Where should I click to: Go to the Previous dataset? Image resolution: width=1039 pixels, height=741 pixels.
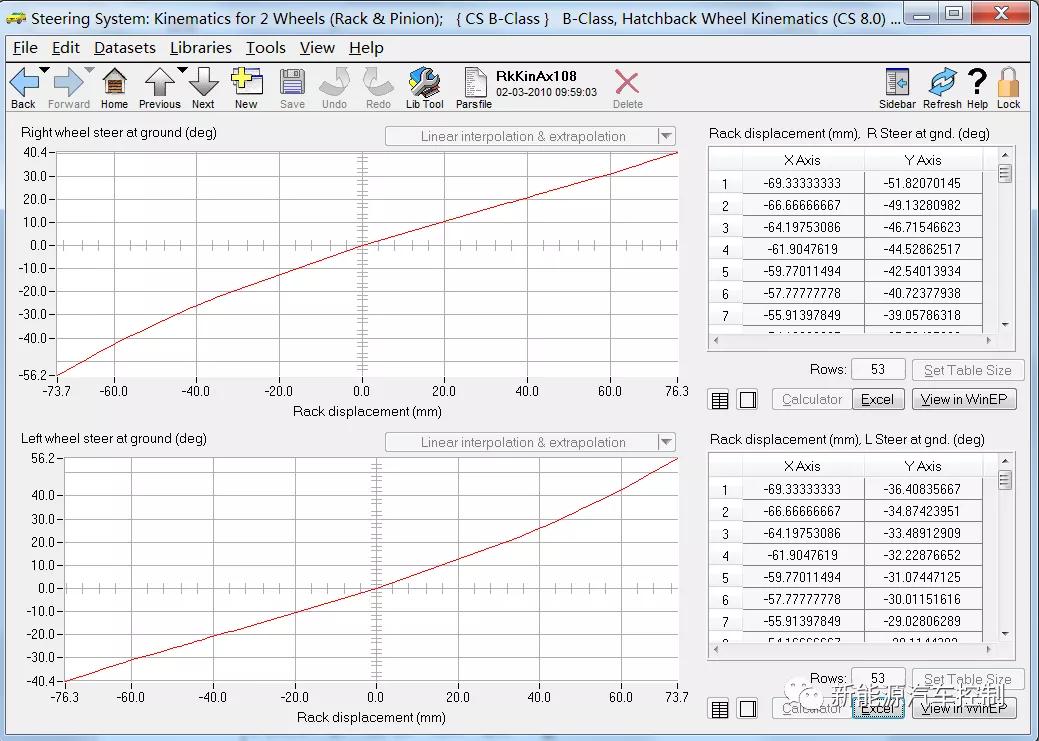[x=159, y=87]
